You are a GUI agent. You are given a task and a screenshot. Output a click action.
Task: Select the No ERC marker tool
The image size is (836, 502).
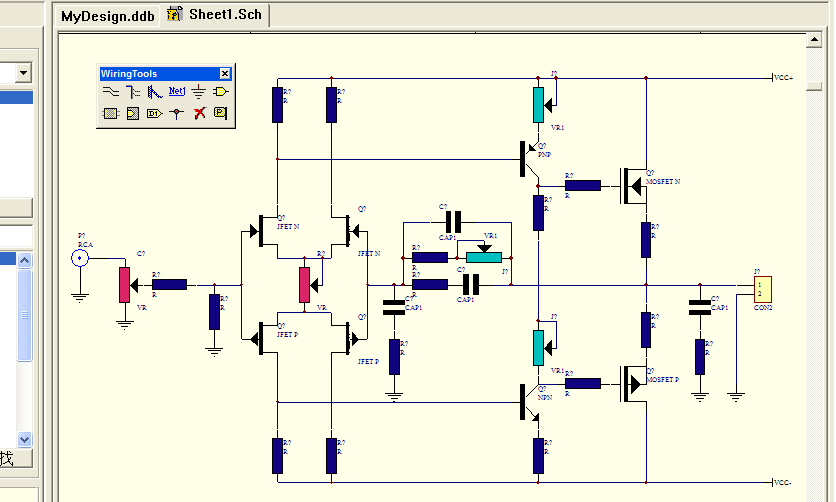click(199, 113)
